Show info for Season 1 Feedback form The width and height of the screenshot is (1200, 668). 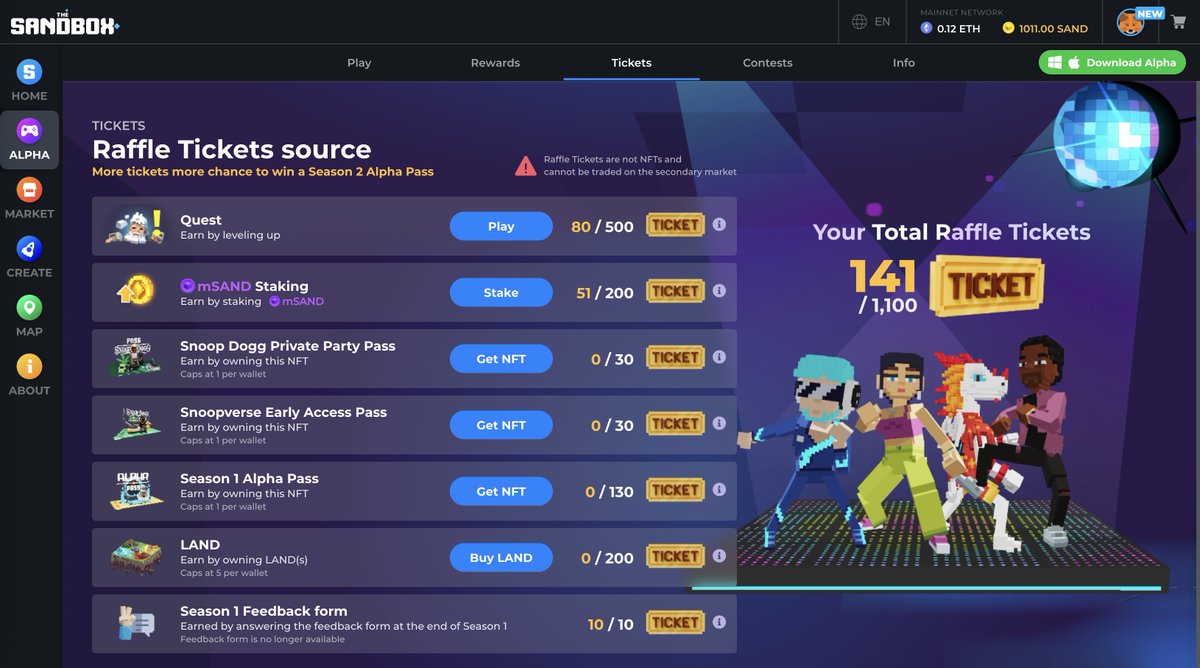[718, 622]
